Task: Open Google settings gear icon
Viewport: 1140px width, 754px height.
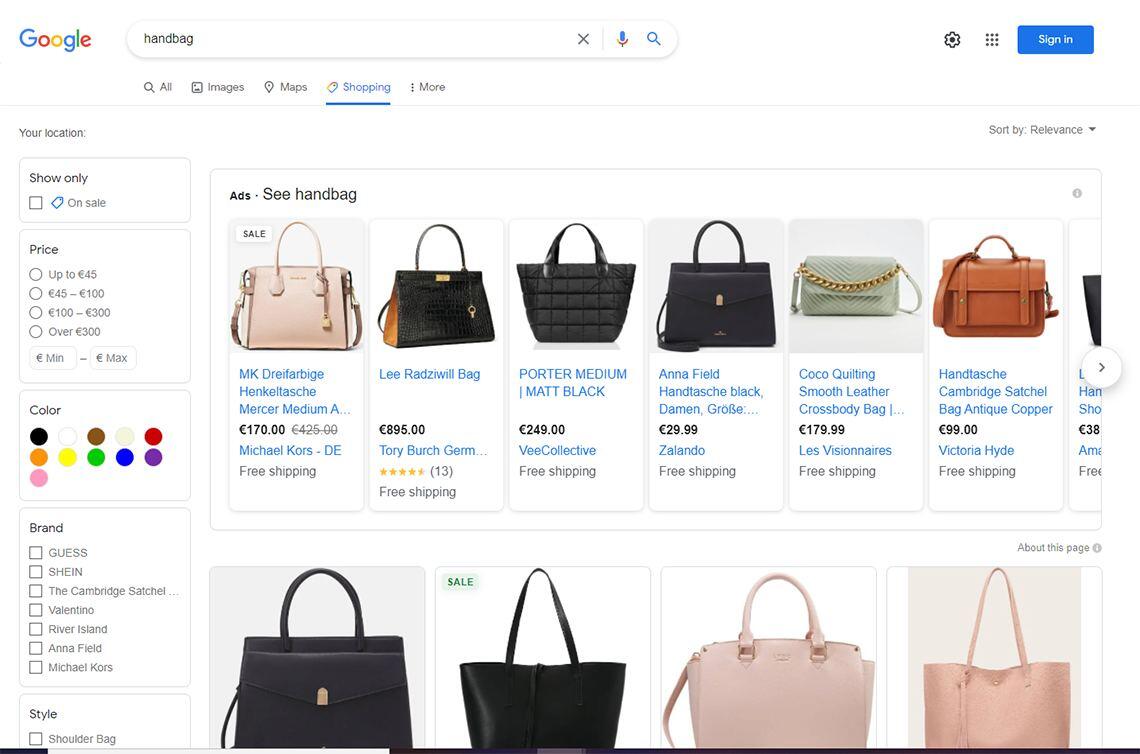Action: (x=952, y=40)
